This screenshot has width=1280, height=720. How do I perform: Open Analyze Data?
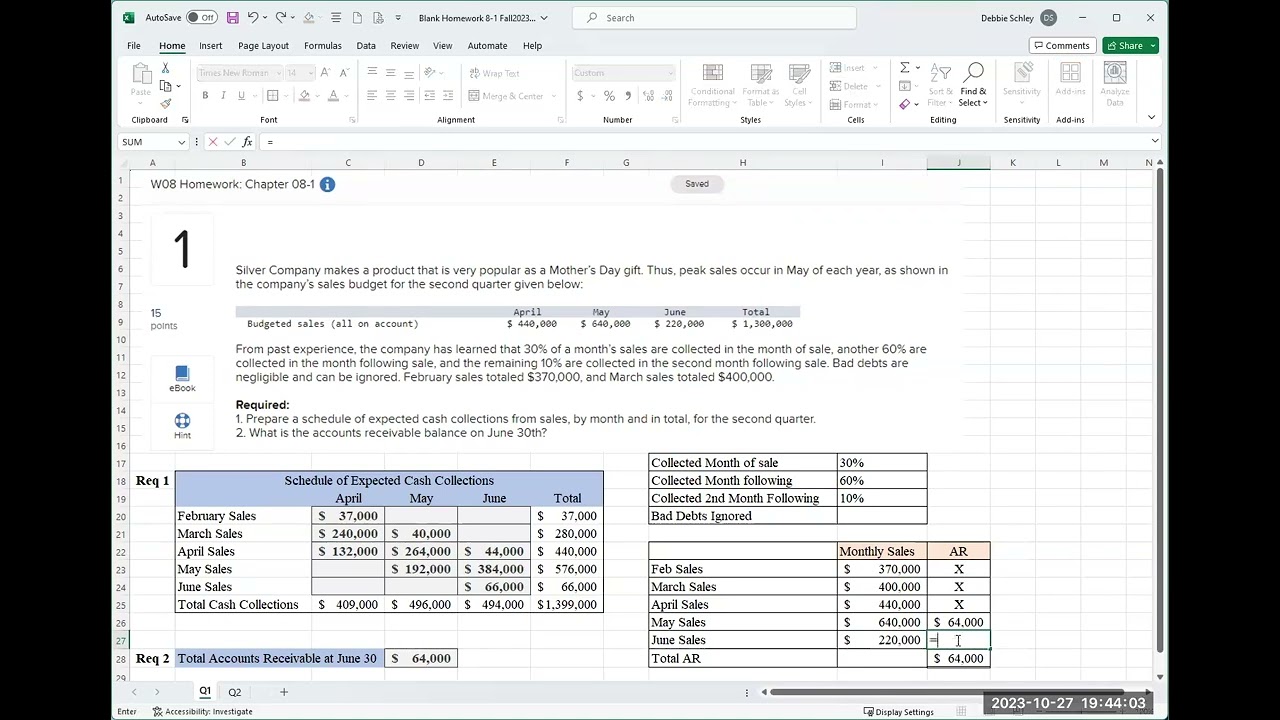[1114, 85]
